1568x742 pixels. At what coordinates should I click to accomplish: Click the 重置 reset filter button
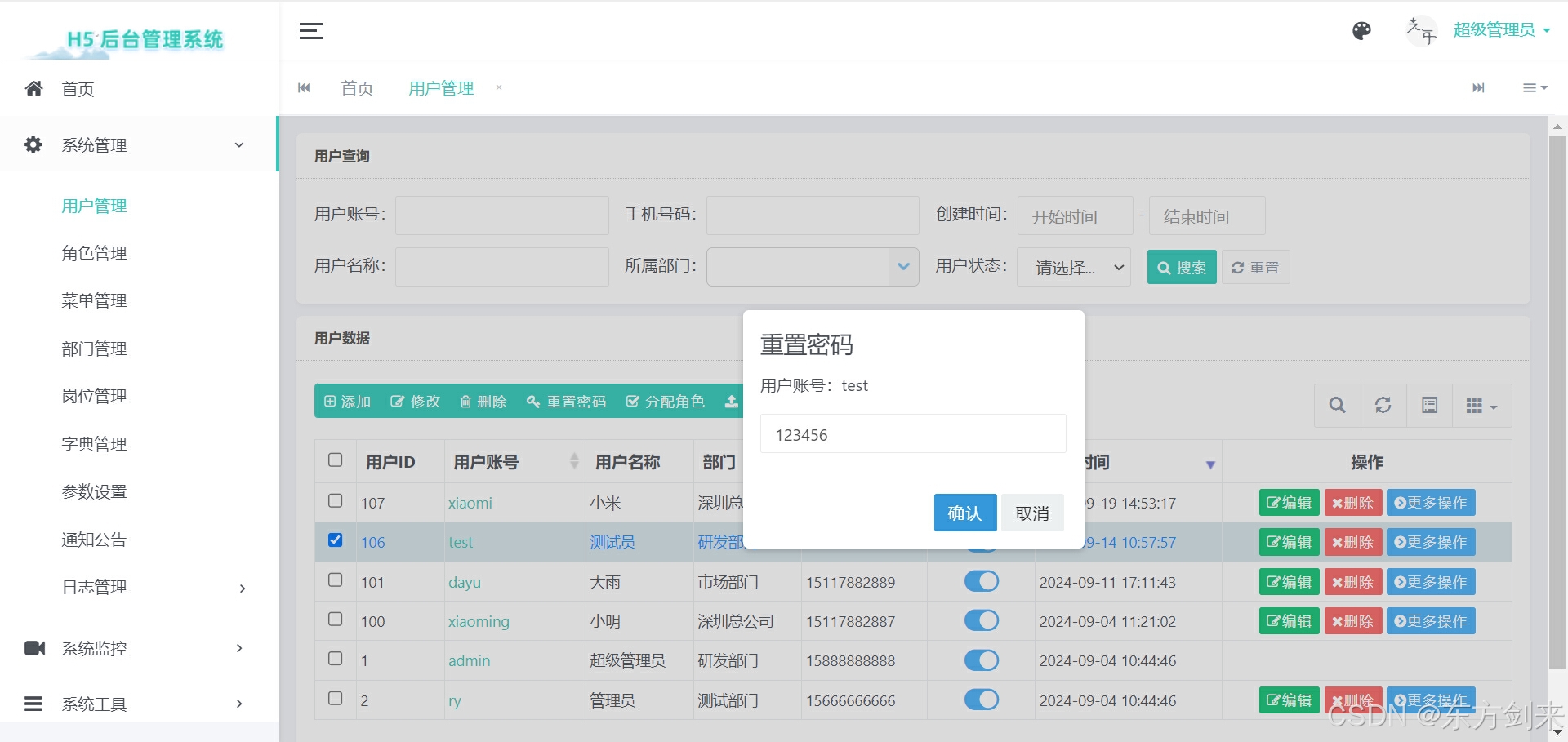tap(1255, 267)
